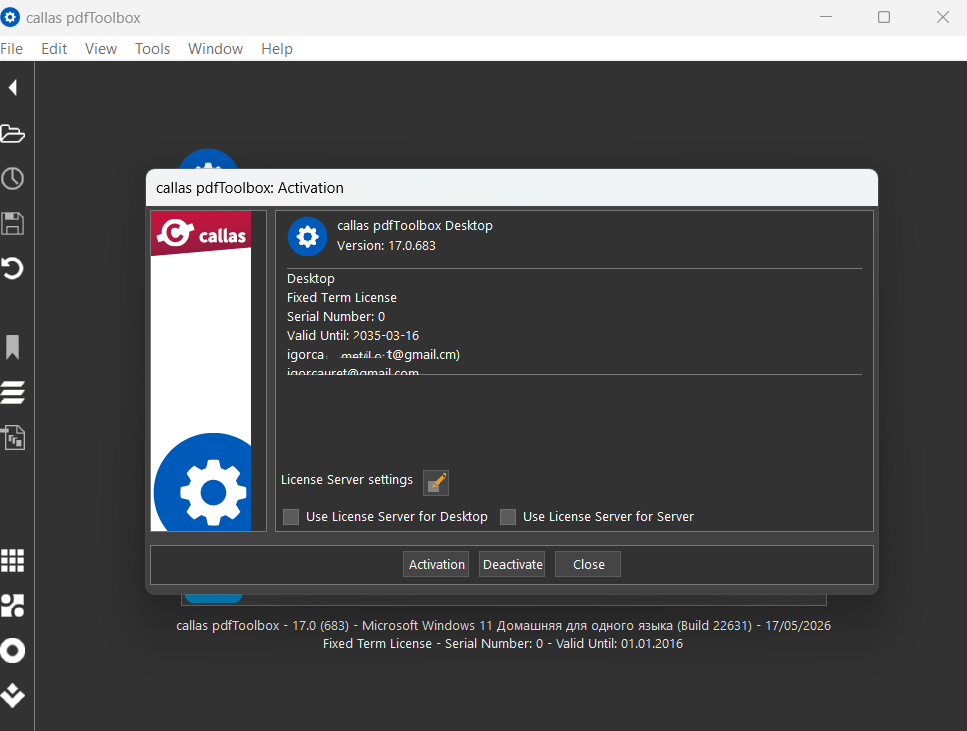Click the compare documents icon in sidebar
The image size is (967, 731).
12,437
